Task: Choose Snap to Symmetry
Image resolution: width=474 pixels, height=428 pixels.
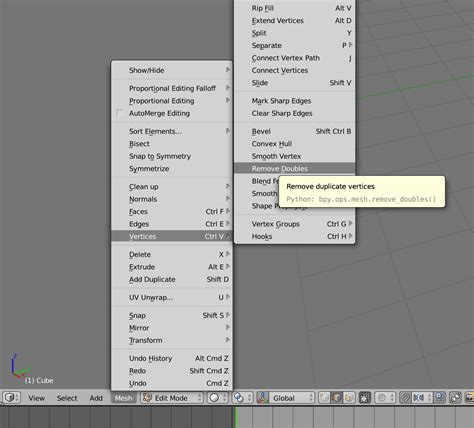Action: [172, 156]
